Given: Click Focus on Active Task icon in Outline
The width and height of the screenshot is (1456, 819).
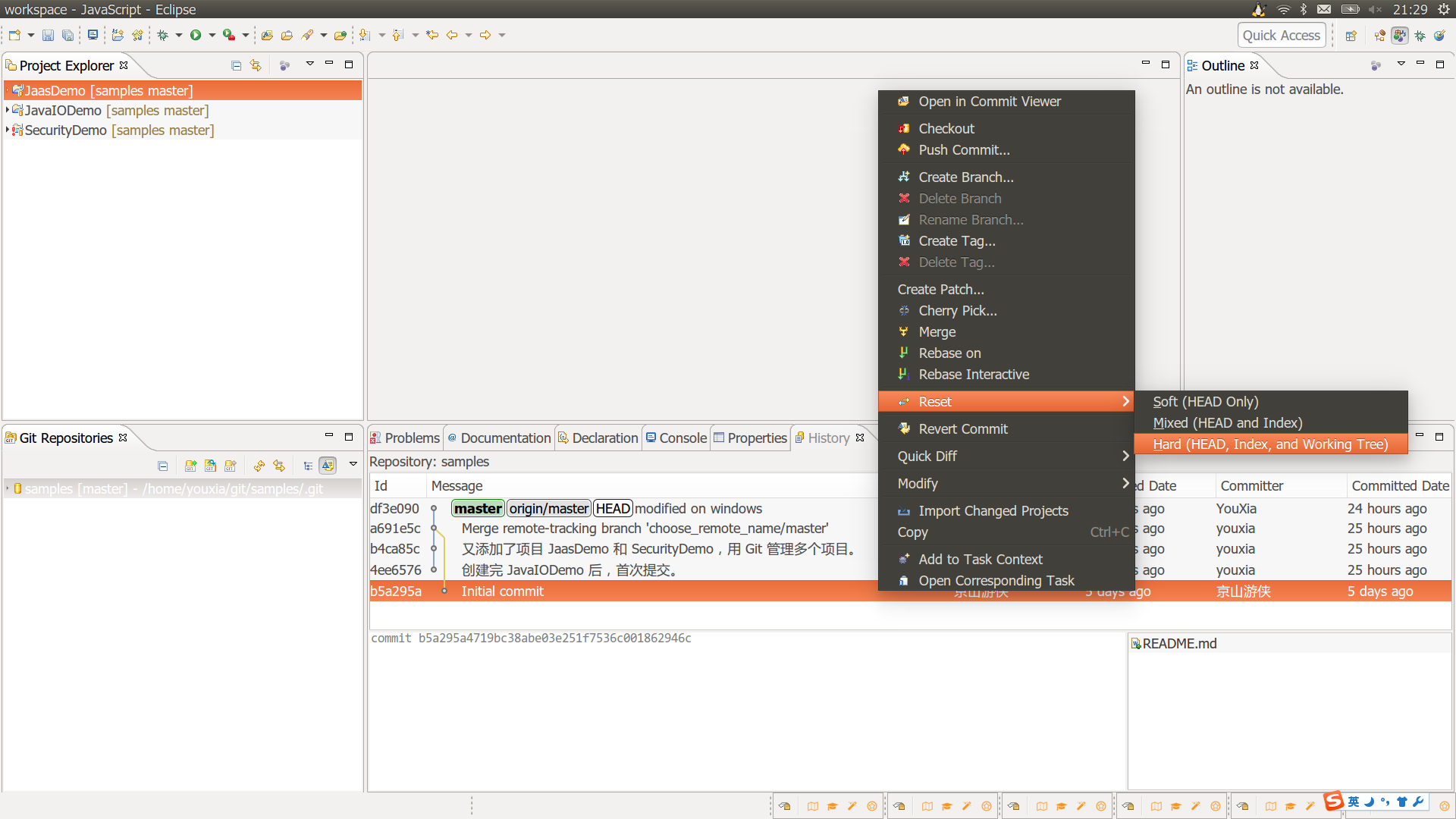Looking at the screenshot, I should pos(1376,66).
